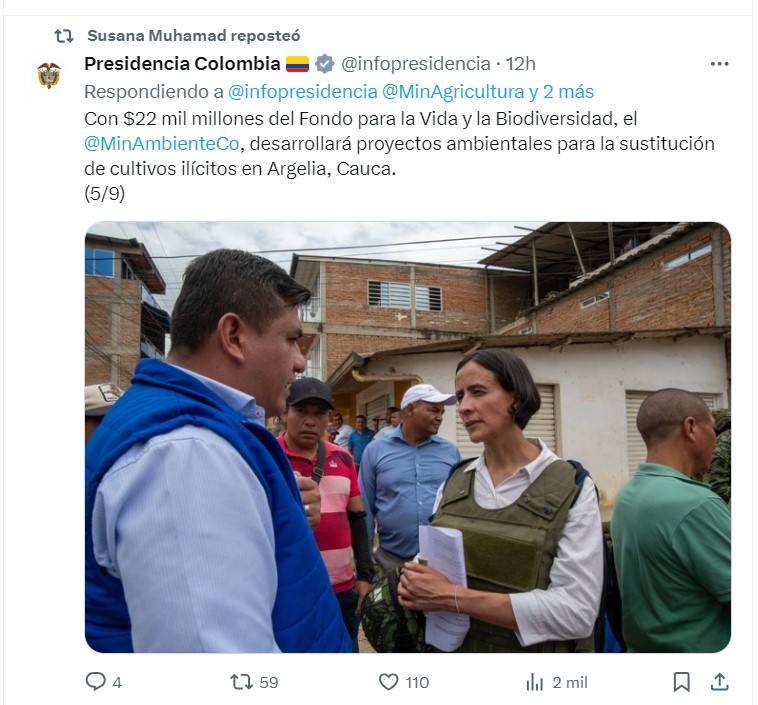This screenshot has width=758, height=705.
Task: Open @MinAgricultura in reply line
Action: [x=453, y=91]
